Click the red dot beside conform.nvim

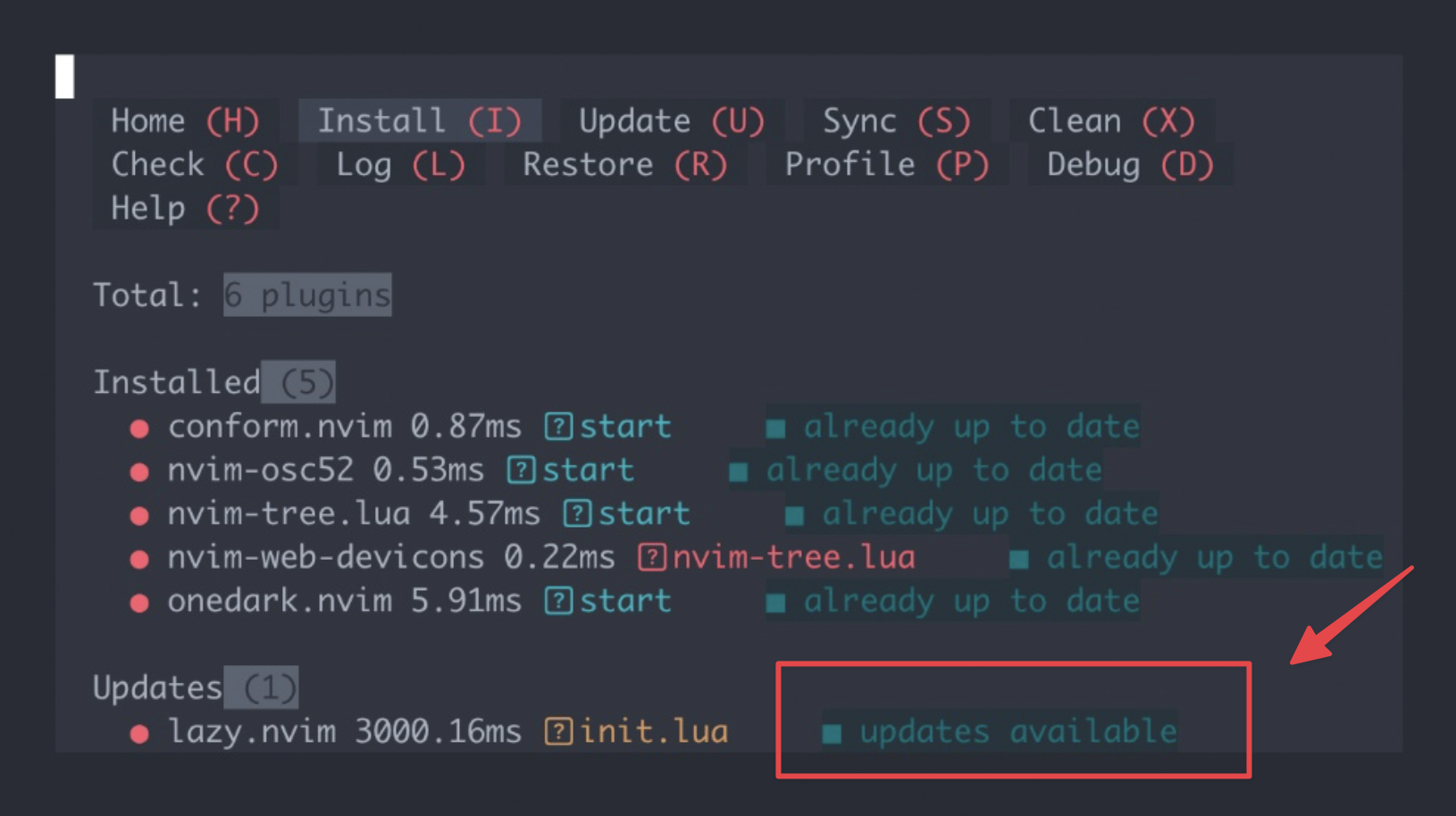[139, 429]
